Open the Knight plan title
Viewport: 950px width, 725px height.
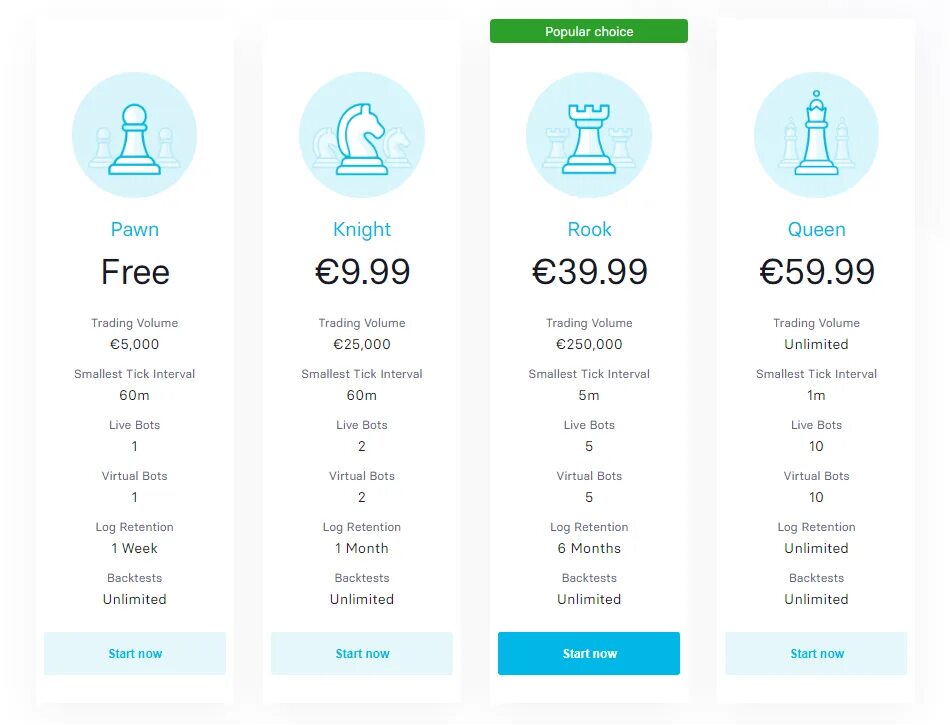362,230
